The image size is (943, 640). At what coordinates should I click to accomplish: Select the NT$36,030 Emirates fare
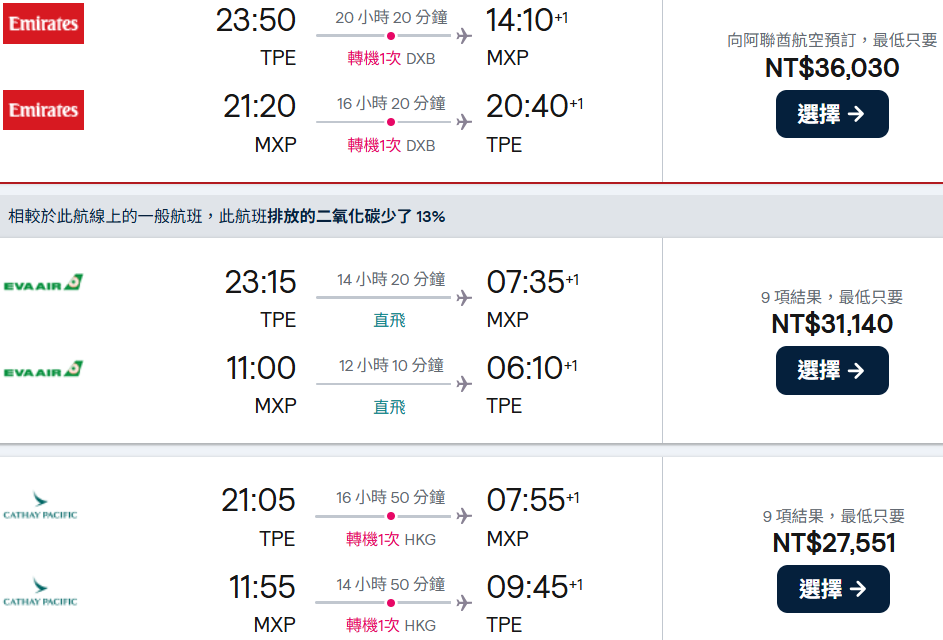click(x=832, y=114)
